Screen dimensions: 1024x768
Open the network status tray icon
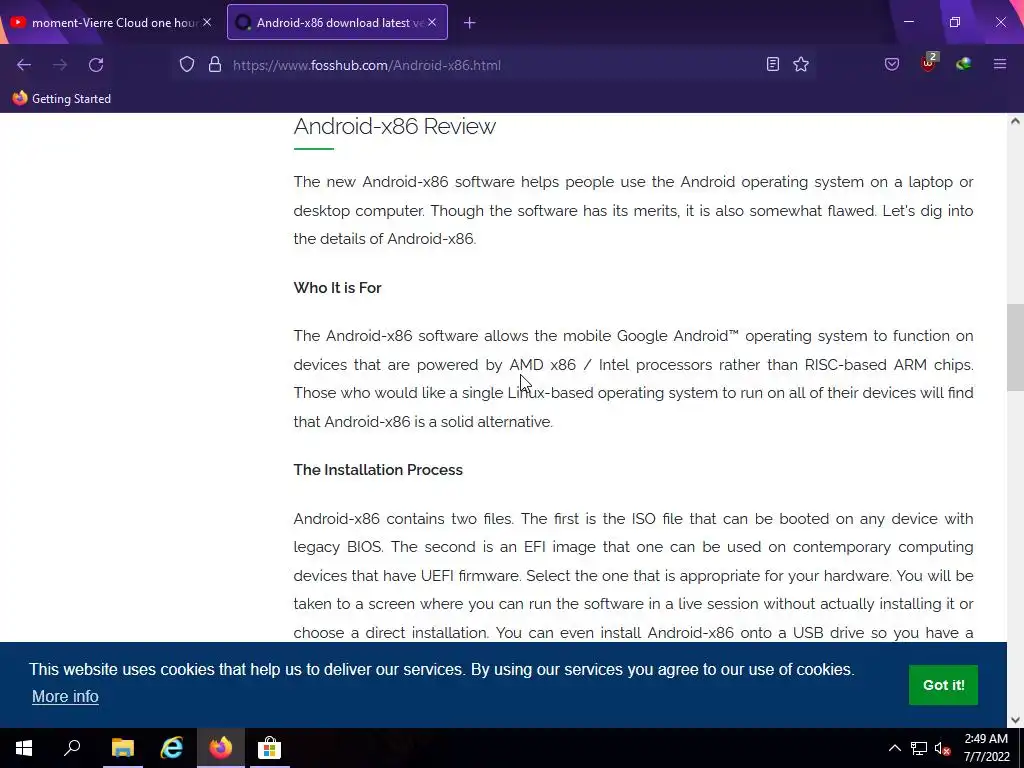click(x=919, y=748)
